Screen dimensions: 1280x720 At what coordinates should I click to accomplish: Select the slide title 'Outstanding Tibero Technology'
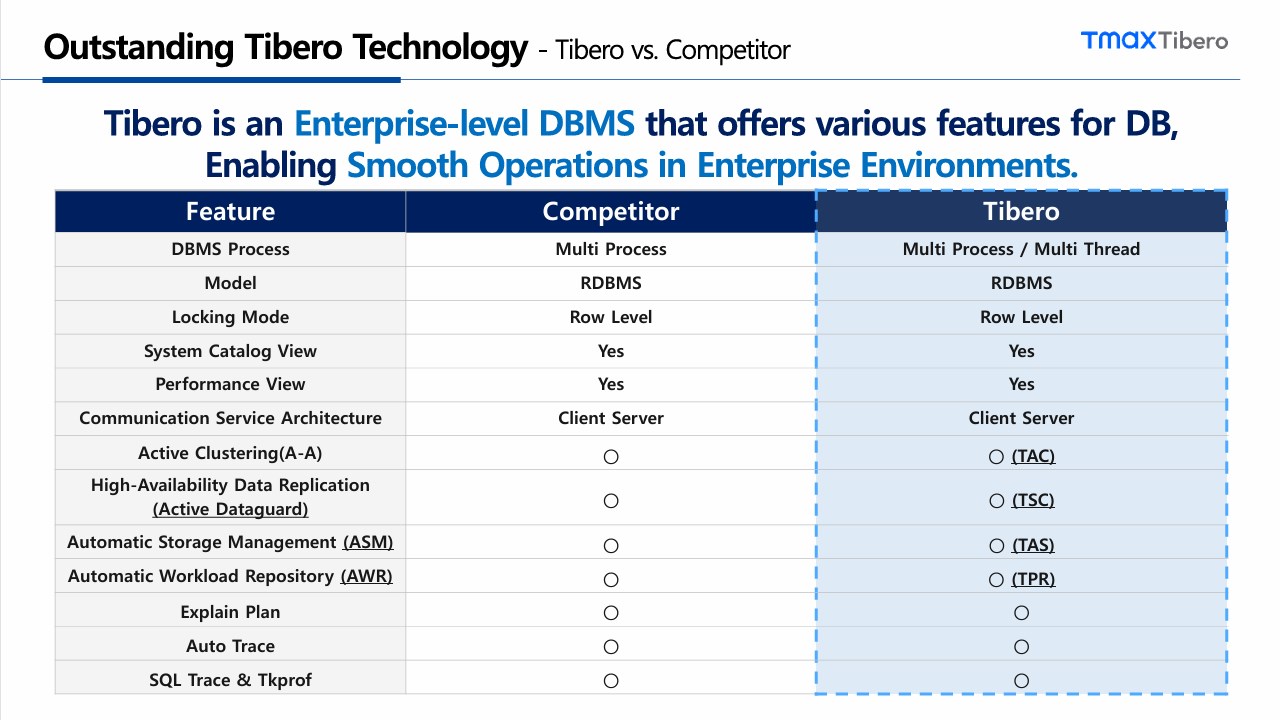coord(285,47)
